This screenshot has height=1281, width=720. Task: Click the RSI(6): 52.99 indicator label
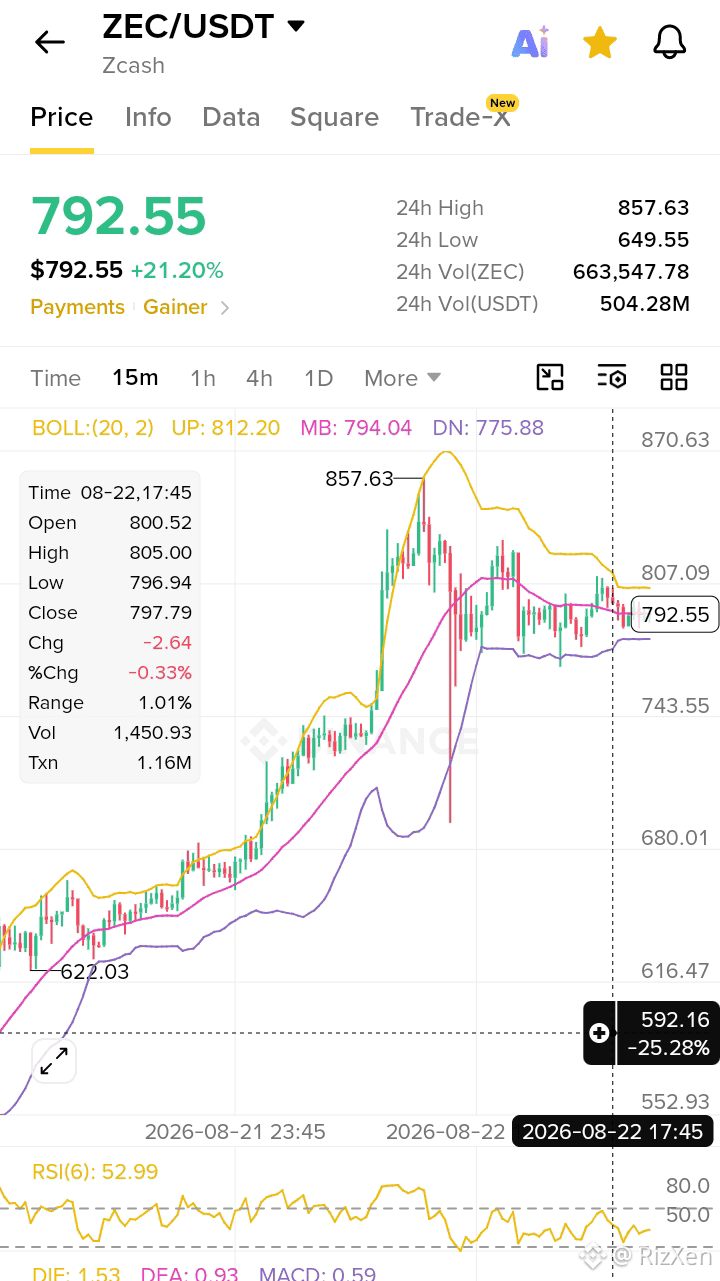[x=95, y=1171]
